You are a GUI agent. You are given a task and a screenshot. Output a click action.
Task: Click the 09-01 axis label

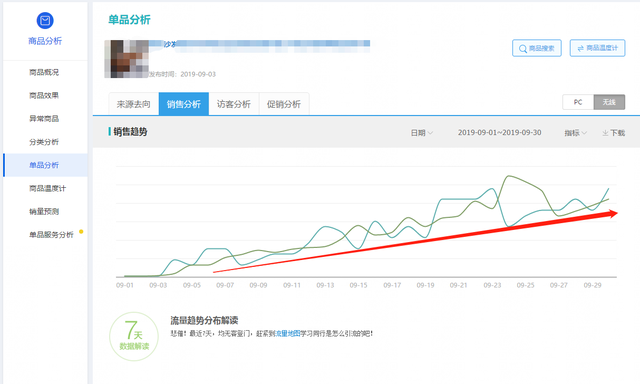[x=124, y=285]
